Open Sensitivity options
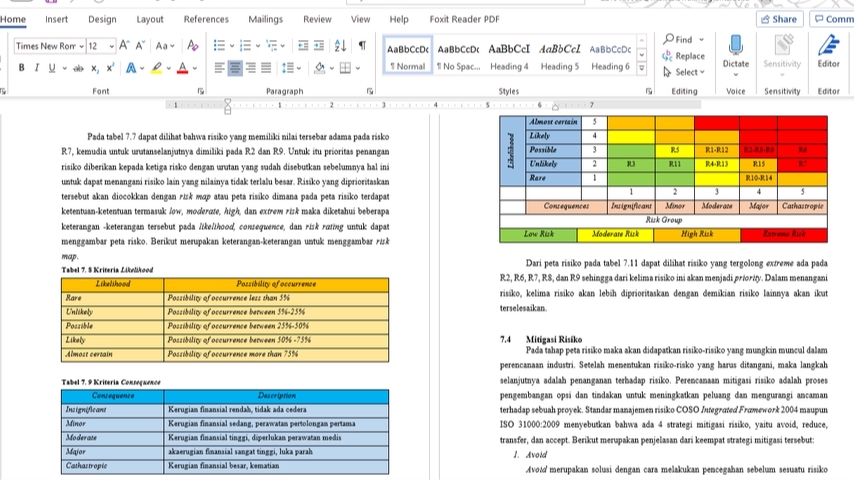854x480 pixels. (x=782, y=56)
